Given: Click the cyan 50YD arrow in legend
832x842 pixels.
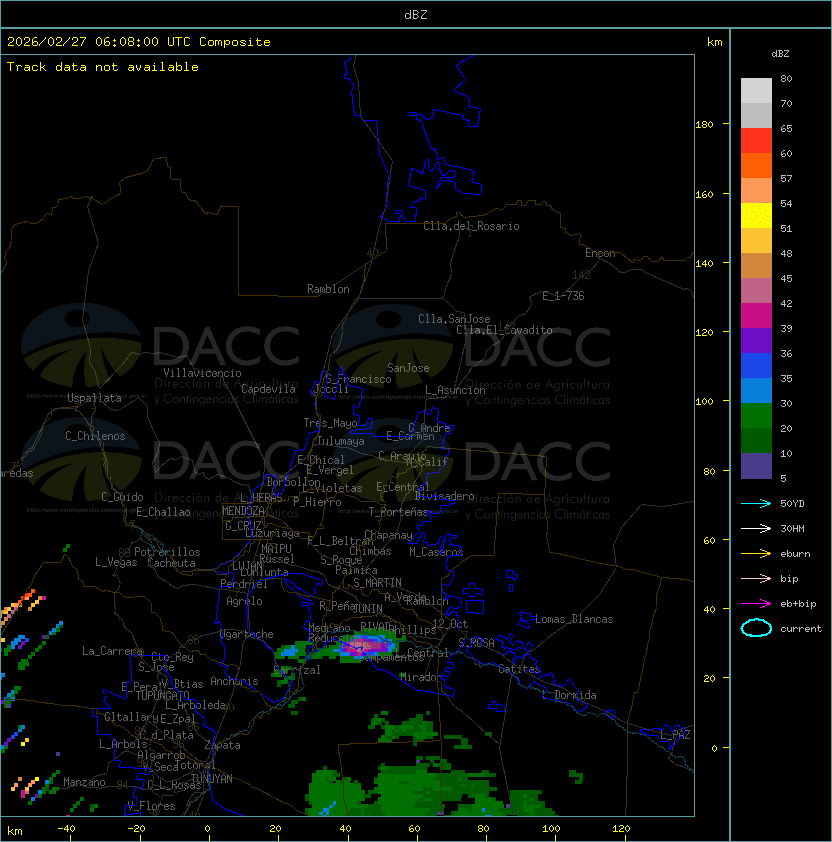Looking at the screenshot, I should [x=756, y=503].
